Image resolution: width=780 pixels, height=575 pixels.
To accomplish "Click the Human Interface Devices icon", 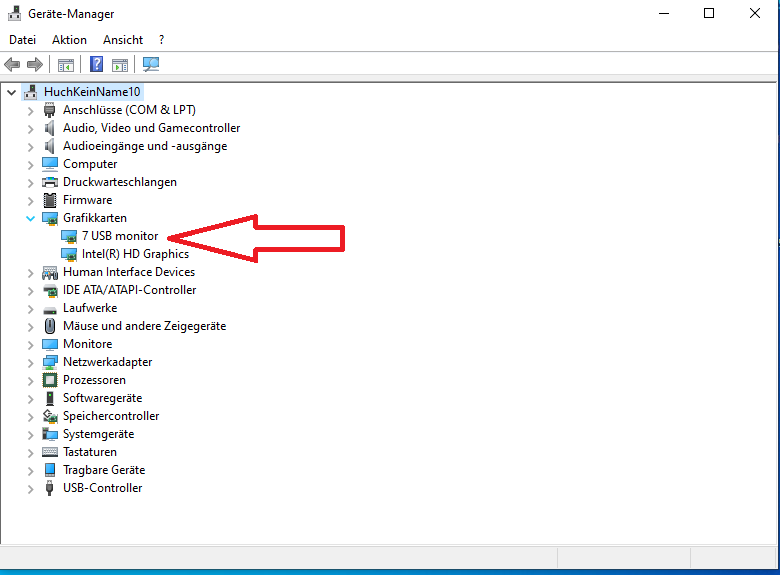I will [x=50, y=272].
